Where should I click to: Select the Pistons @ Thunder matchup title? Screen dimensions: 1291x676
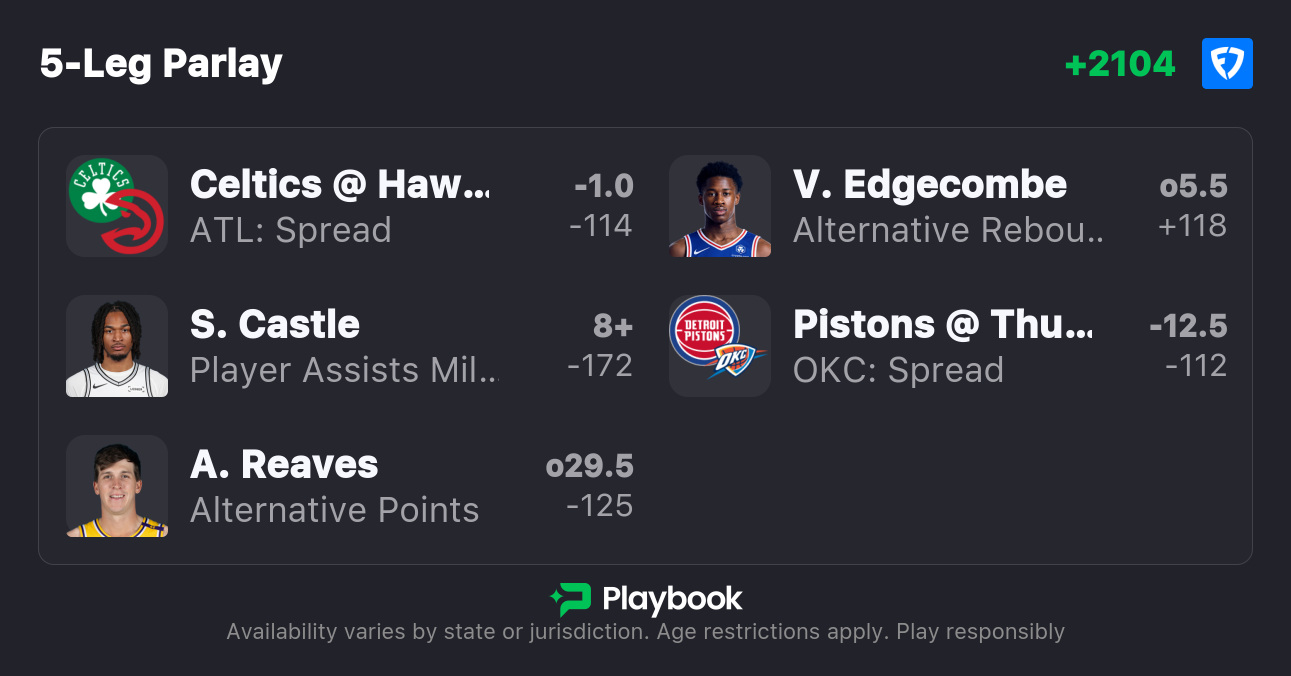coord(942,325)
